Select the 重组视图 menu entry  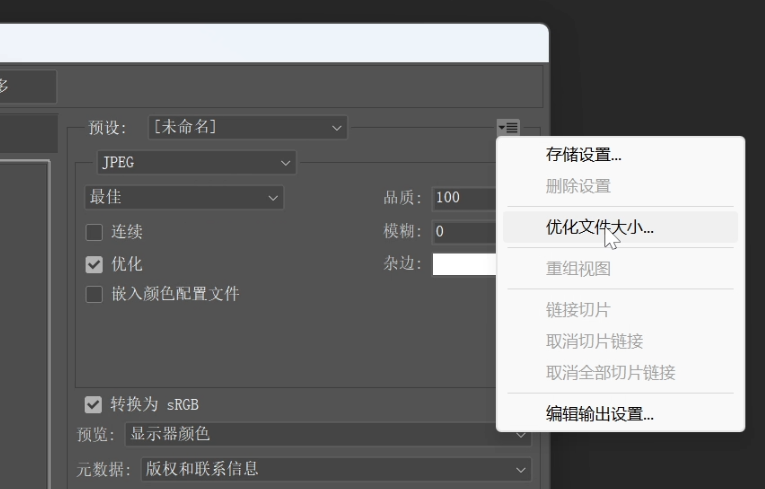(x=577, y=269)
